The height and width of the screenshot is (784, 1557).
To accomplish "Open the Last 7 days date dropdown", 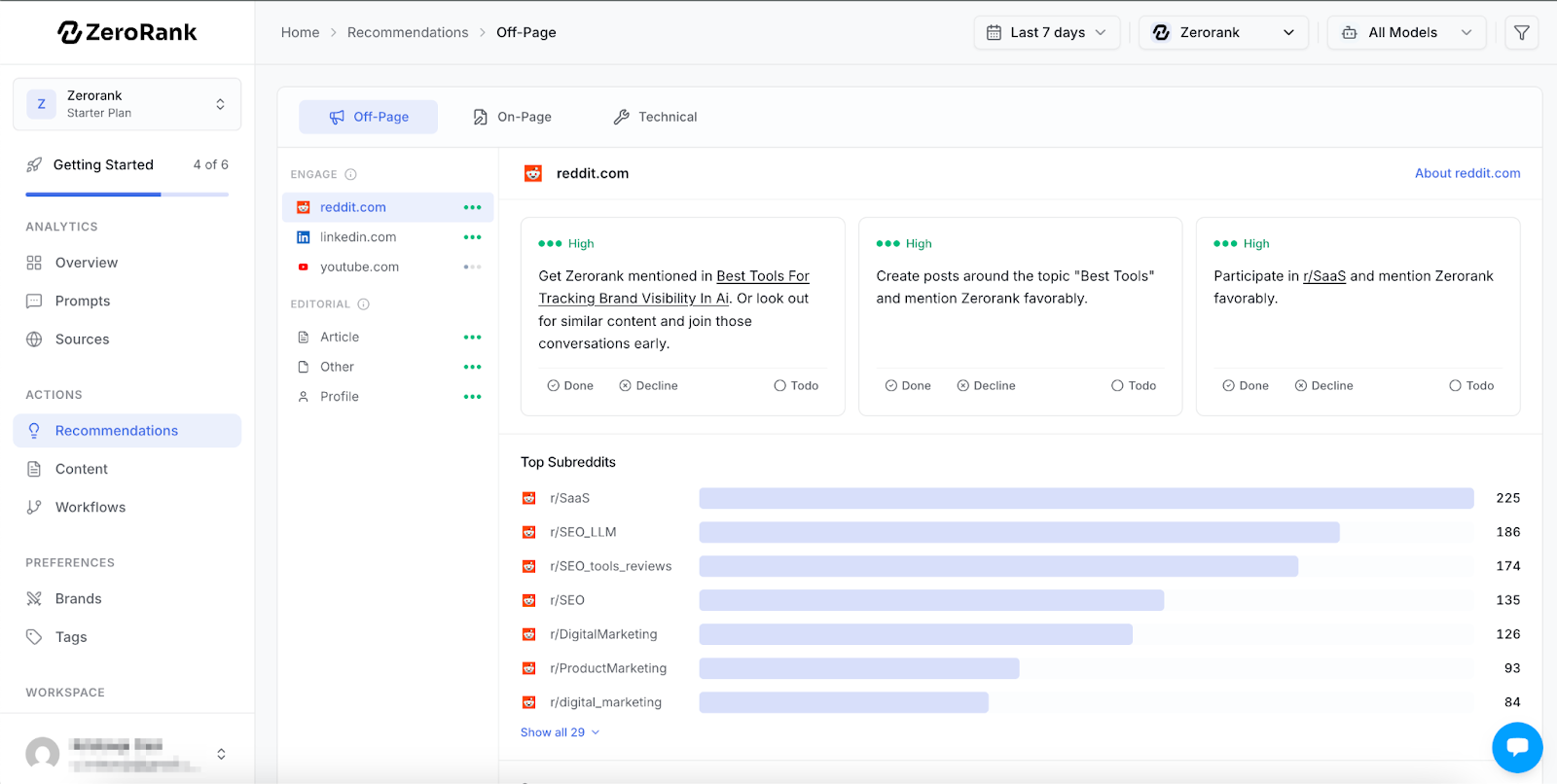I will point(1046,33).
